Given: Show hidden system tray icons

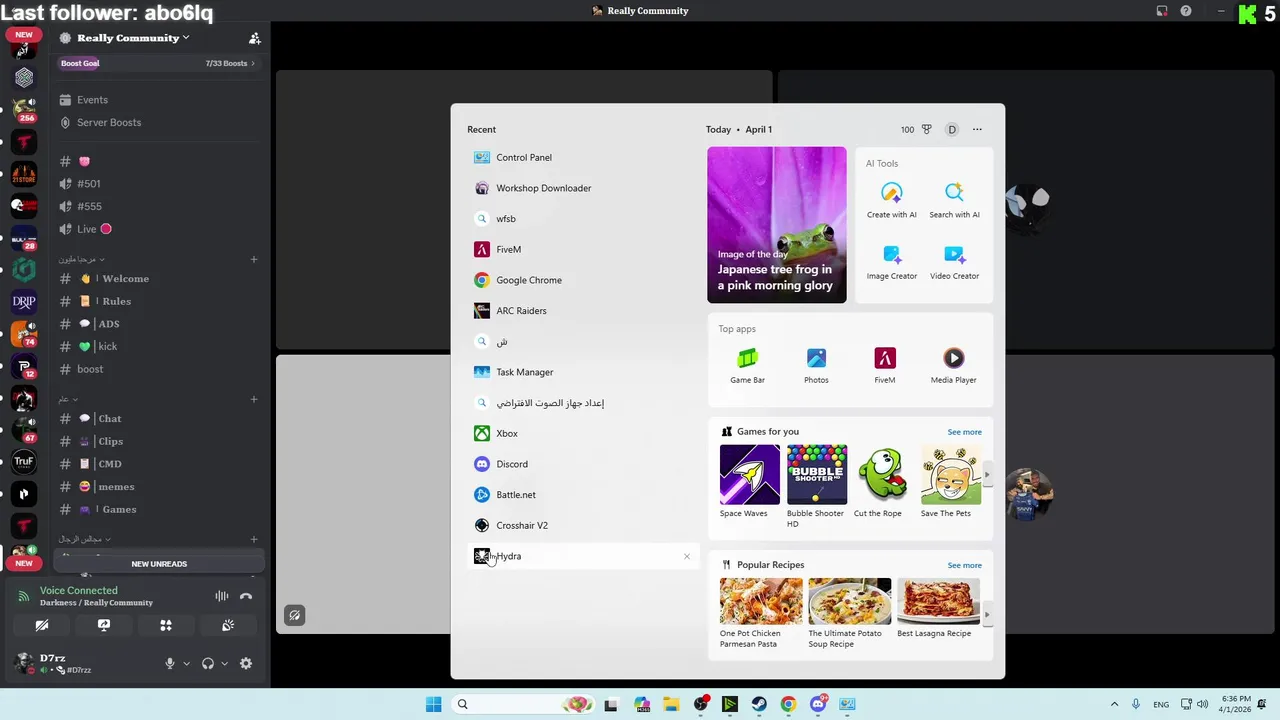Looking at the screenshot, I should pyautogui.click(x=1114, y=704).
